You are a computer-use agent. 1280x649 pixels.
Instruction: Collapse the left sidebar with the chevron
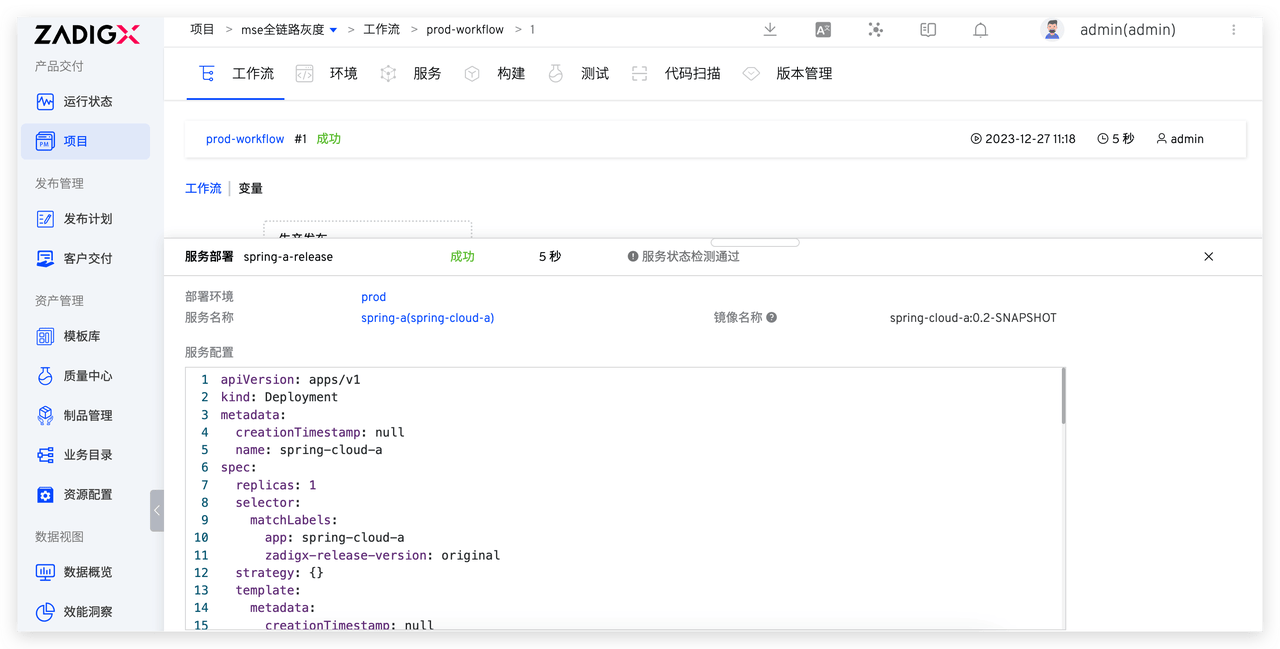[x=157, y=510]
